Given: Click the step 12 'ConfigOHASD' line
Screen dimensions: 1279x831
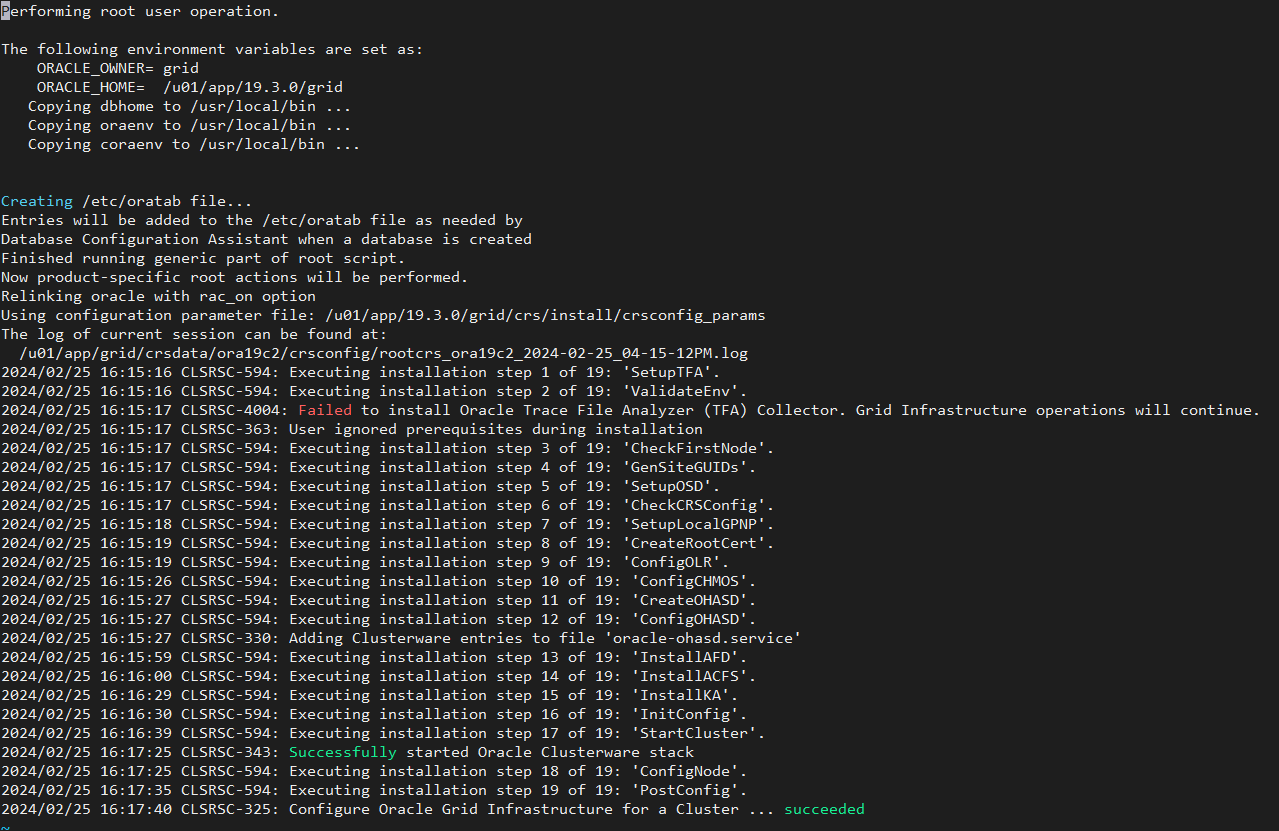Looking at the screenshot, I should click(x=379, y=619).
